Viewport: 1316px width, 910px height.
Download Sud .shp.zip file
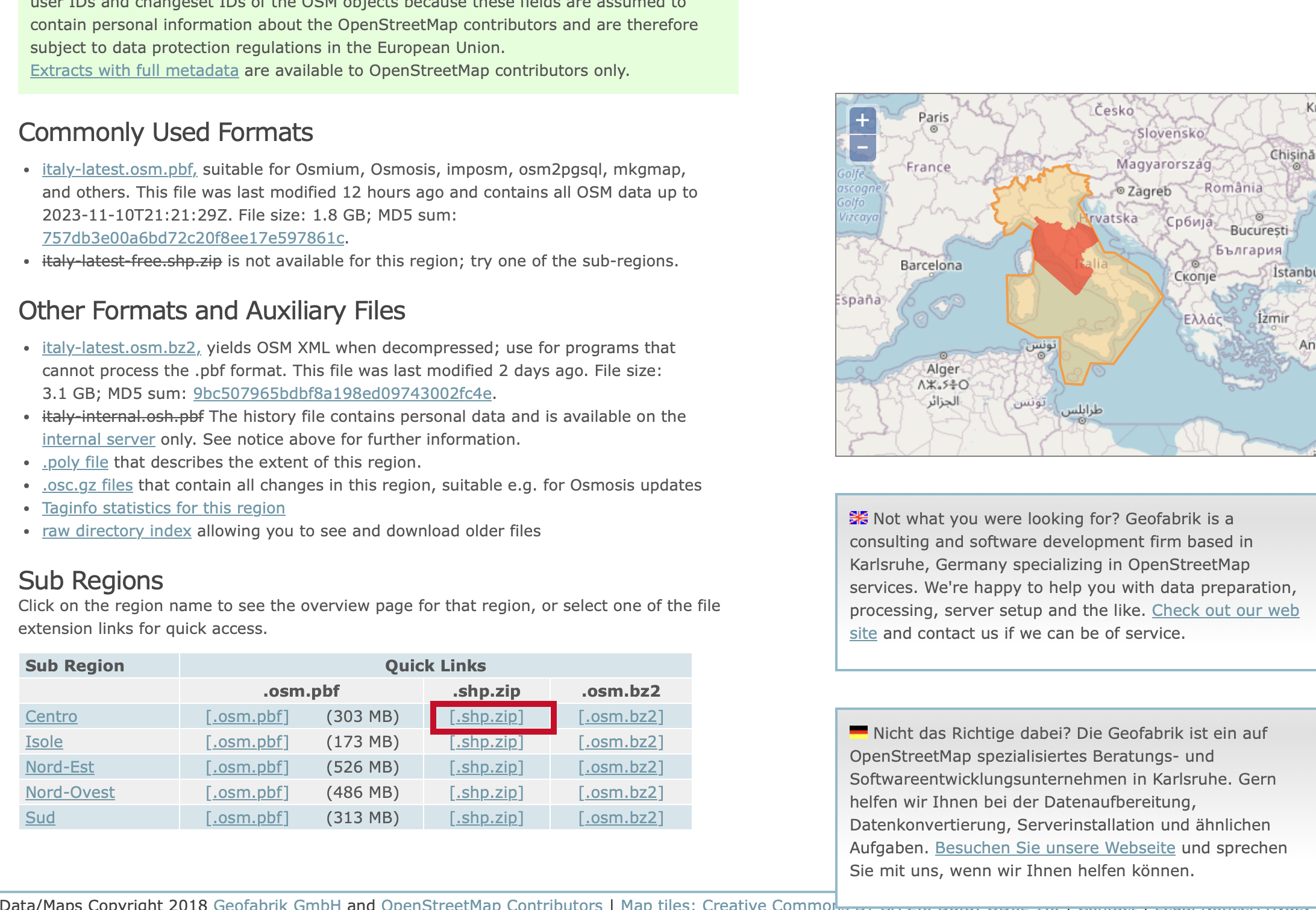486,818
